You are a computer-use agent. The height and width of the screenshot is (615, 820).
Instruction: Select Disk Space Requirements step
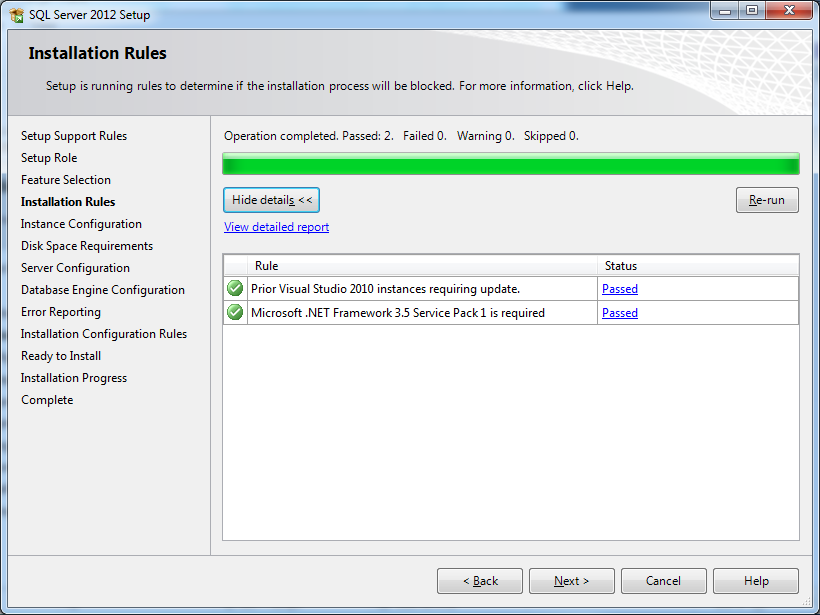point(87,246)
